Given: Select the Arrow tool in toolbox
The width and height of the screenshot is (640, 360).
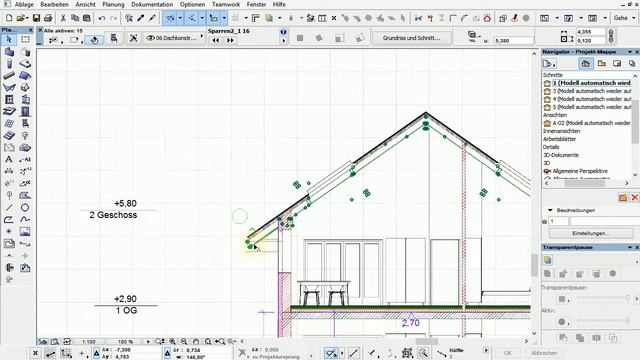Looking at the screenshot, I should (x=9, y=40).
